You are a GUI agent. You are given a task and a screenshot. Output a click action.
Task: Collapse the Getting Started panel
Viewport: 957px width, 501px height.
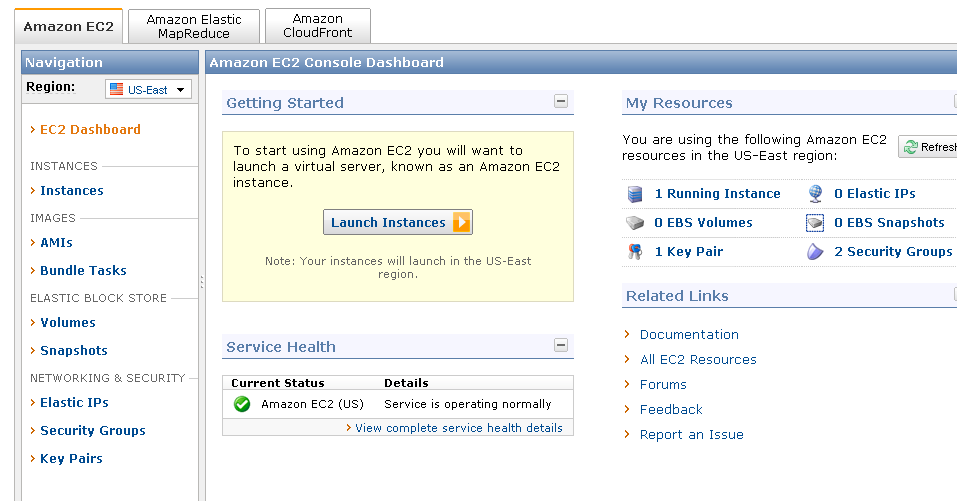tap(561, 101)
